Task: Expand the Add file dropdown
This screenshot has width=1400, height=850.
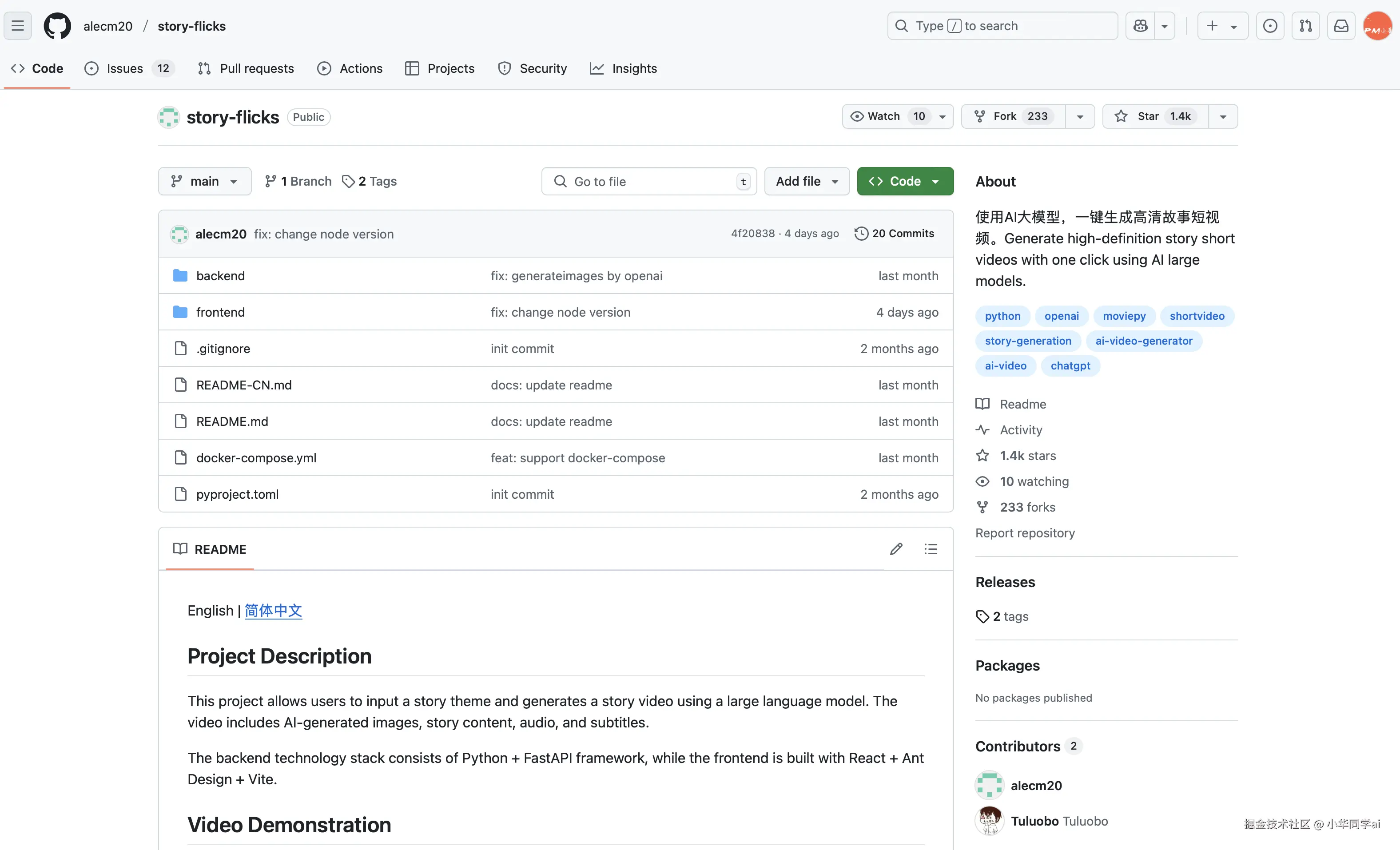Action: click(806, 181)
